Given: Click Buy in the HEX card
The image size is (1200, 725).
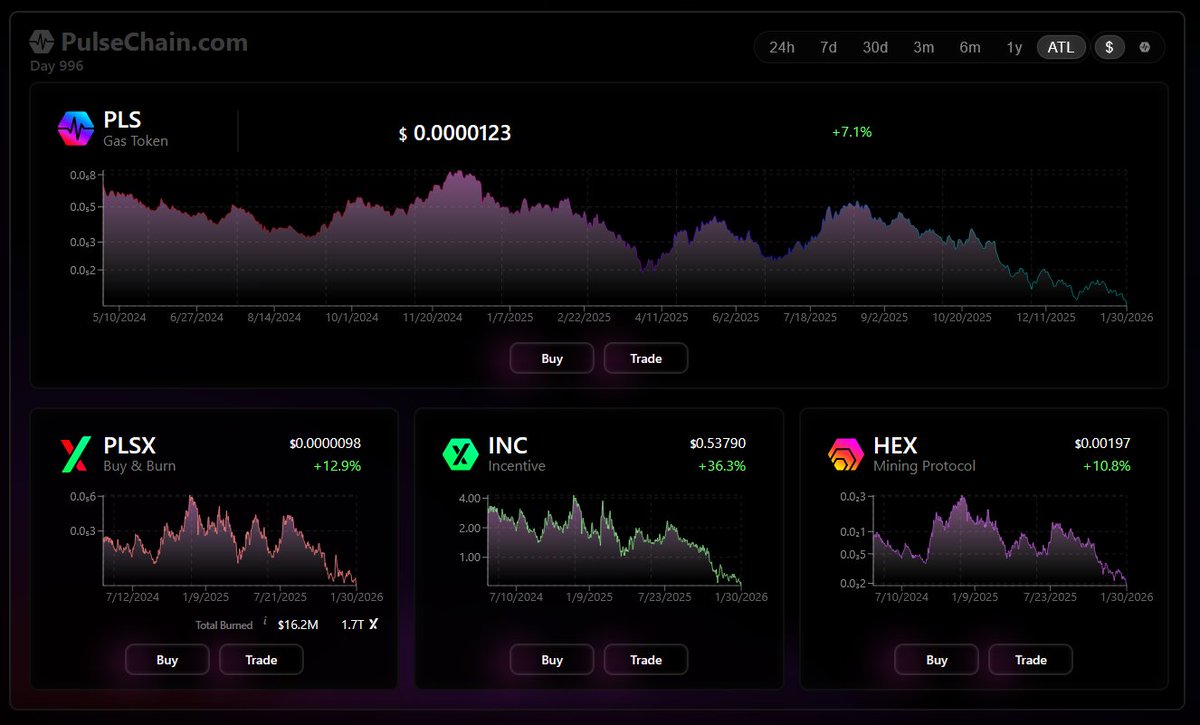Looking at the screenshot, I should (937, 659).
